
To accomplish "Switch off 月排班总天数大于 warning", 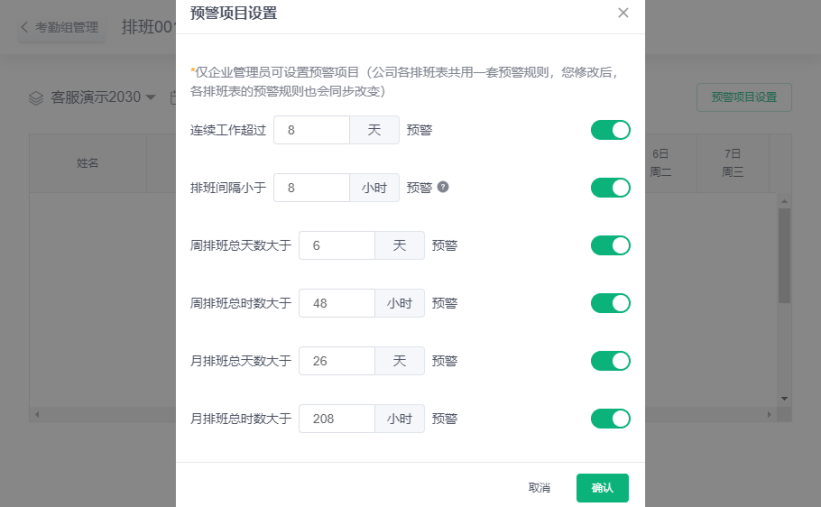I will coord(611,361).
